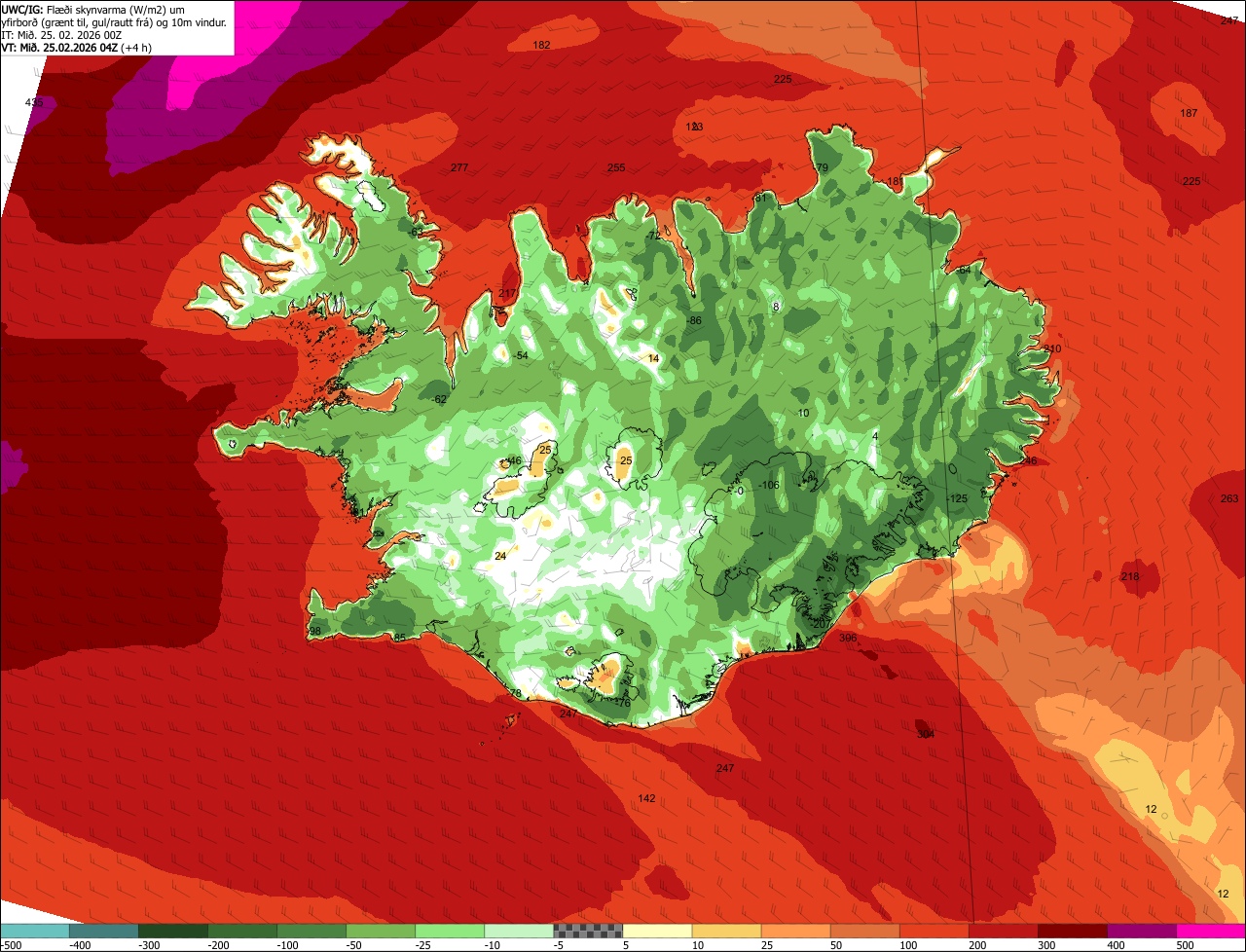Image resolution: width=1246 pixels, height=952 pixels.
Task: Click the '98' value at southwest tip
Action: pos(314,631)
